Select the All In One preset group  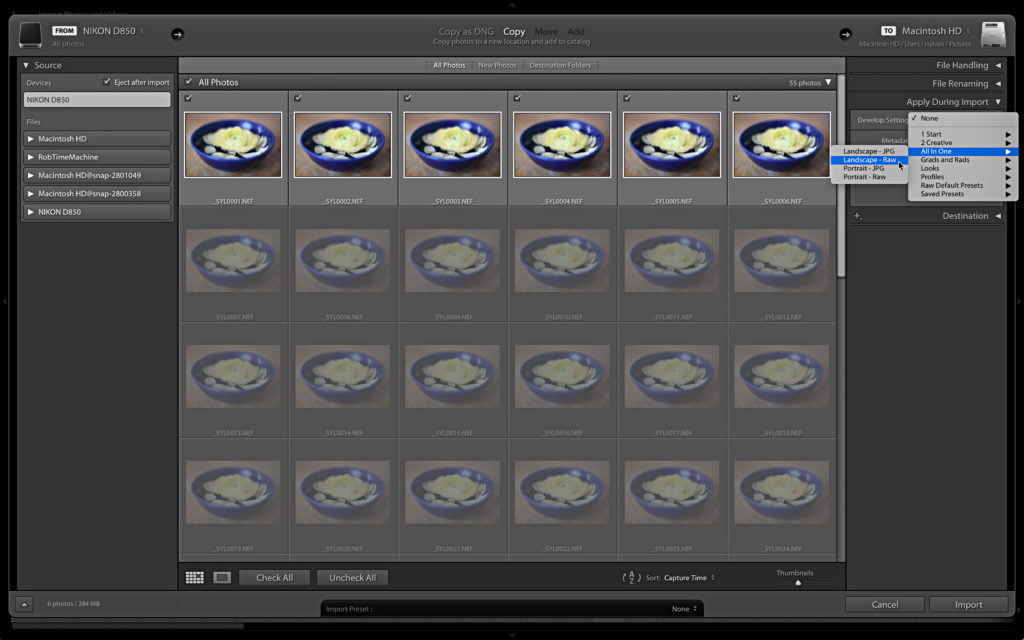[x=963, y=151]
